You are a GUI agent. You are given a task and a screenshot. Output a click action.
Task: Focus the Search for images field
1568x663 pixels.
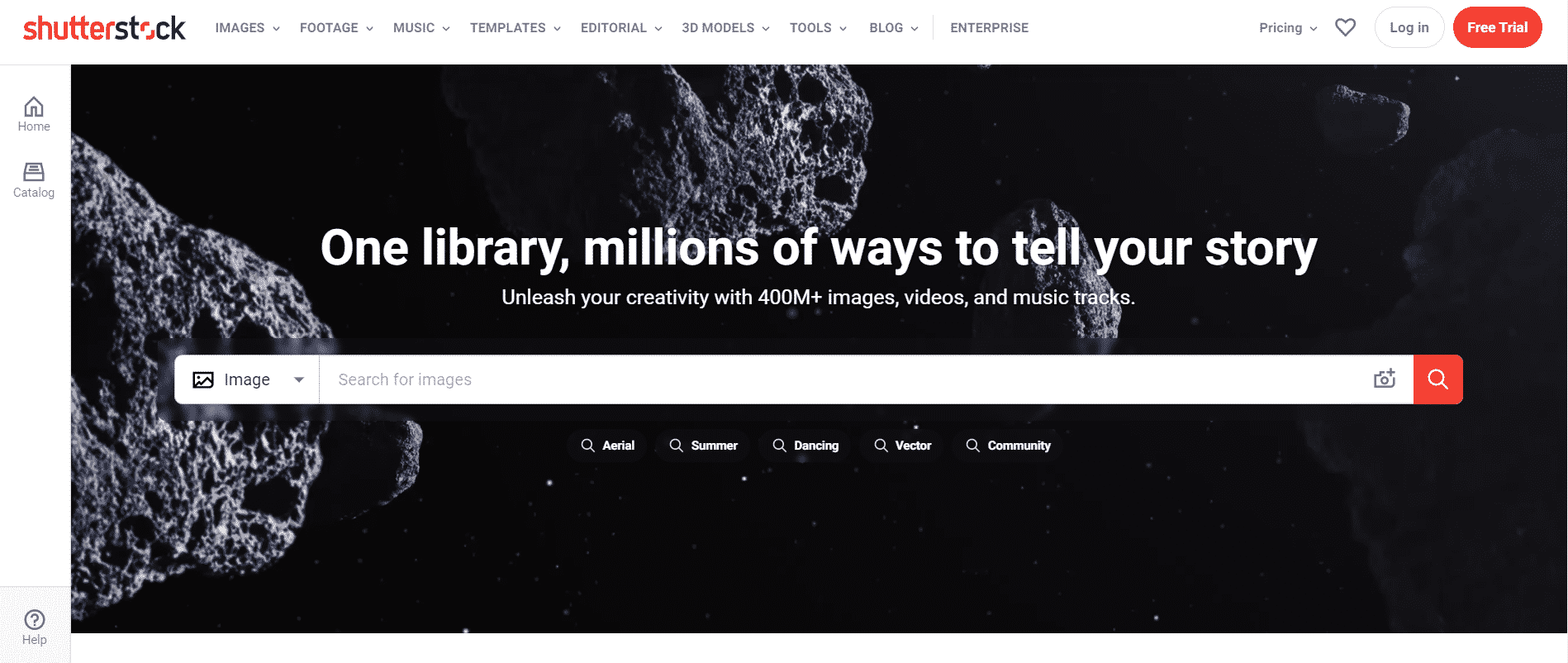point(843,379)
